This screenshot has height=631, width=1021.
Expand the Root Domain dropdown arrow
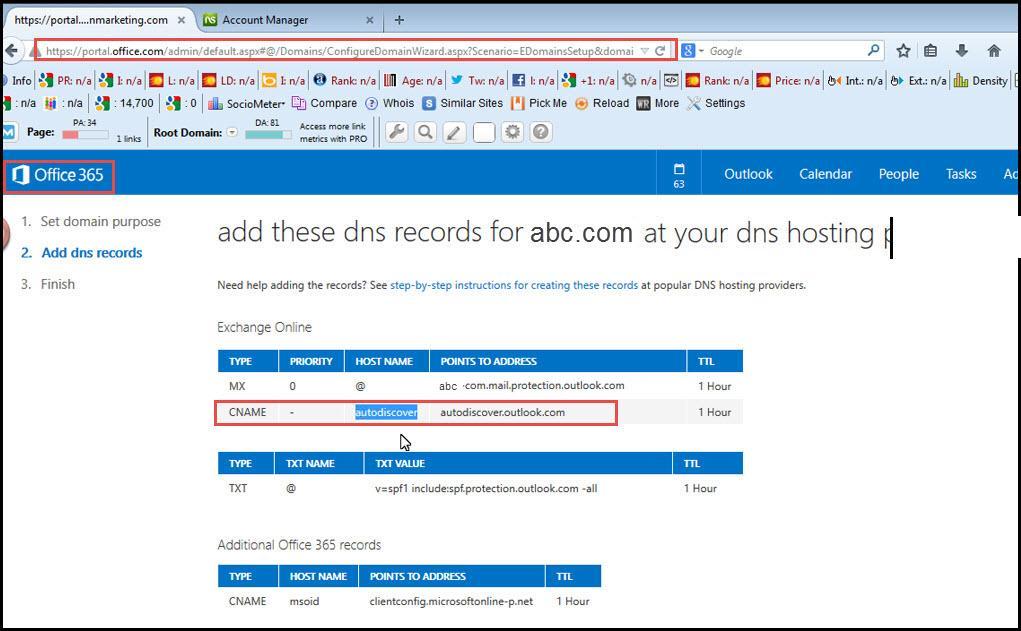(232, 132)
